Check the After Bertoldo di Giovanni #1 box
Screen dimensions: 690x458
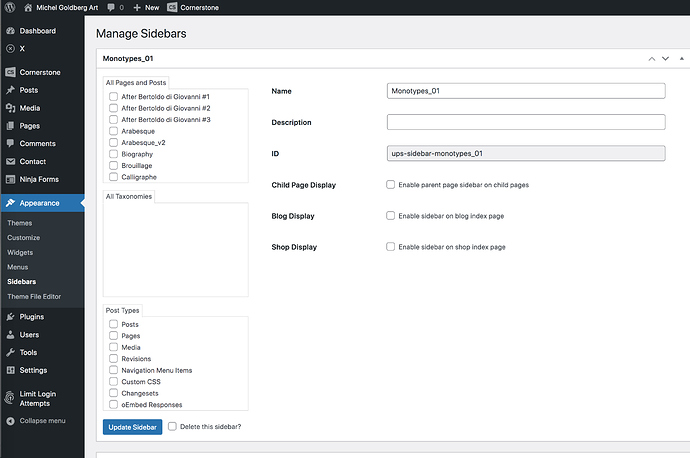(x=113, y=96)
